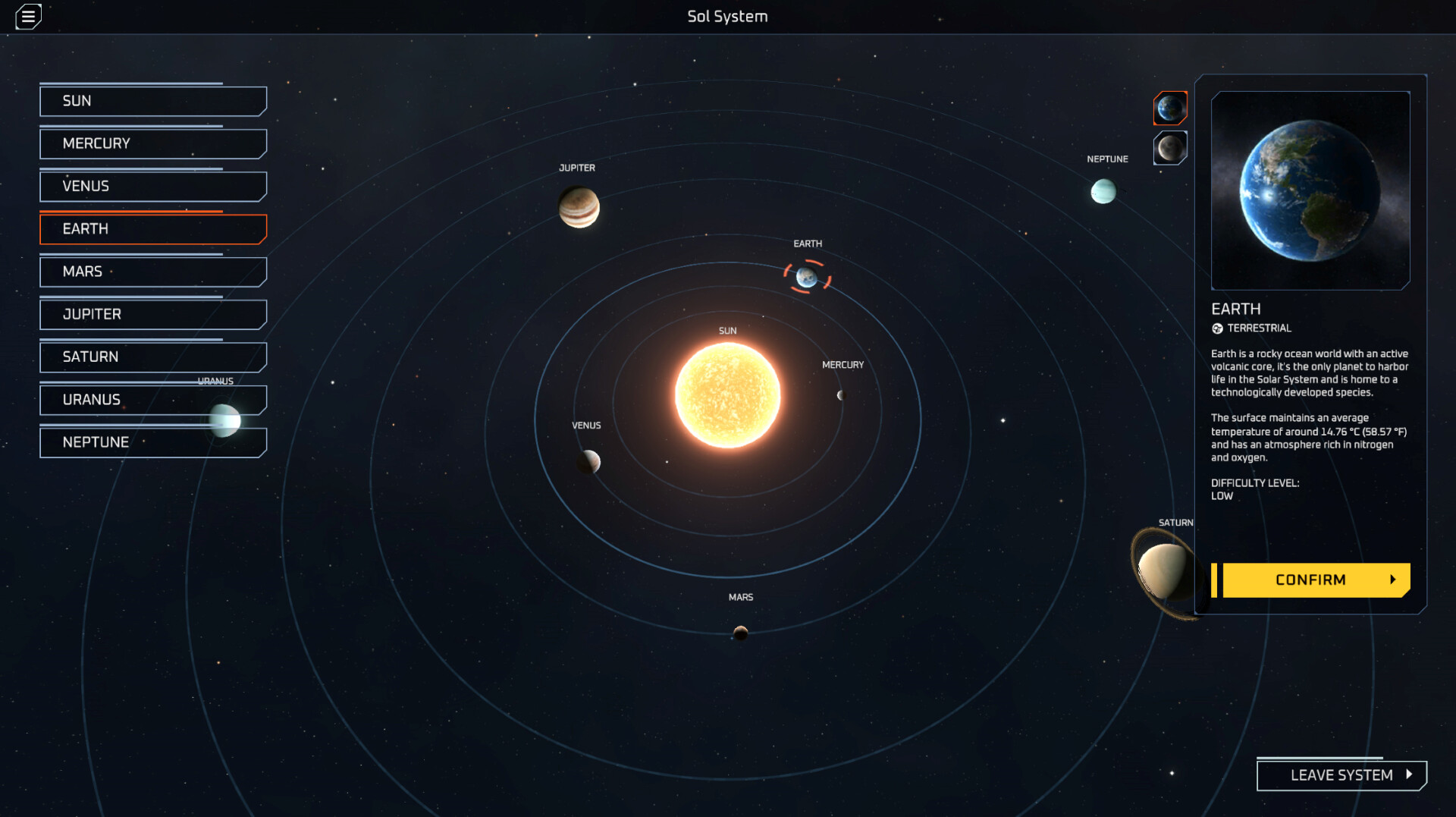The height and width of the screenshot is (817, 1456).
Task: Select Mars on the system map
Action: [739, 632]
